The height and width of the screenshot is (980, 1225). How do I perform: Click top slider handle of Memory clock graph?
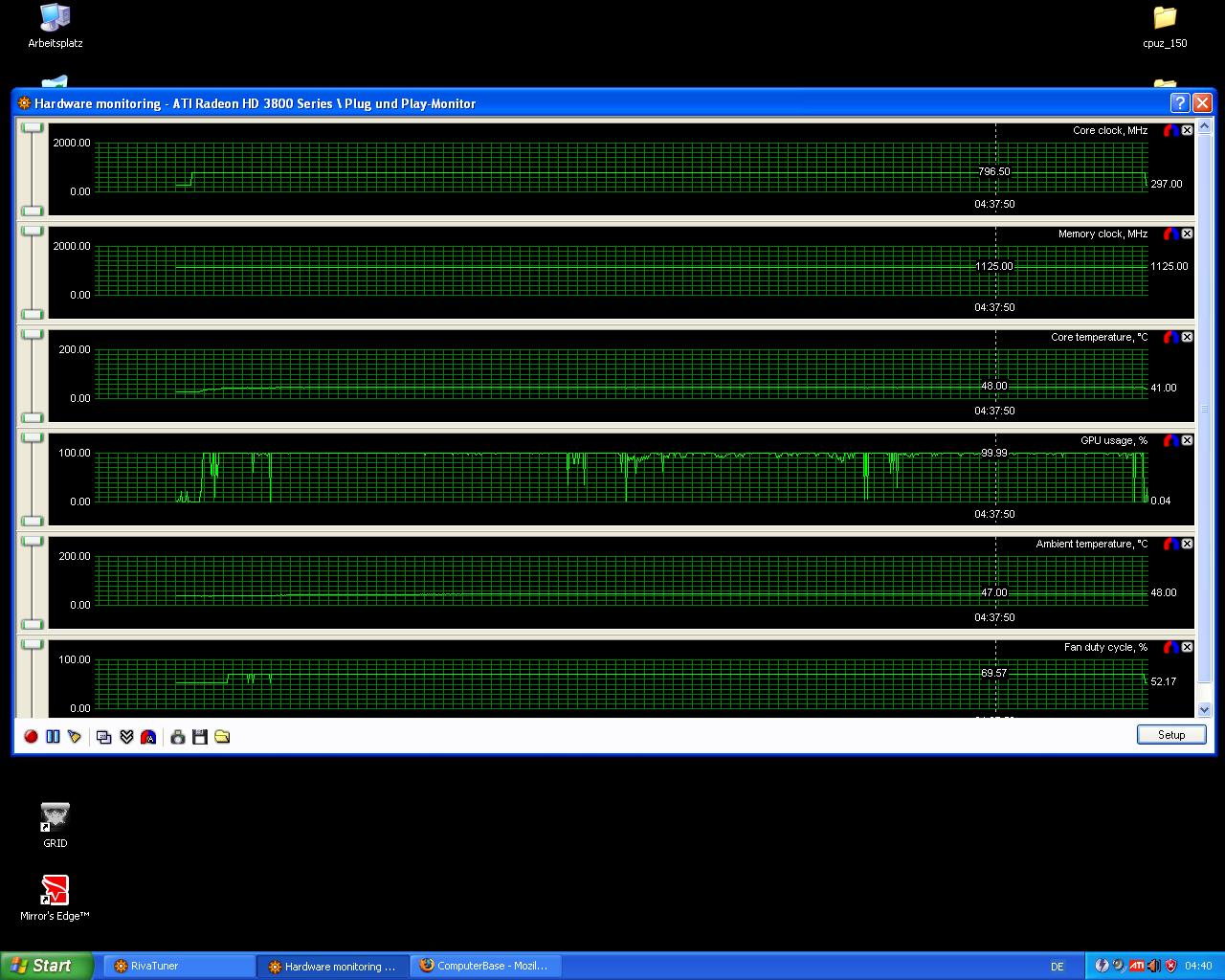(x=33, y=231)
